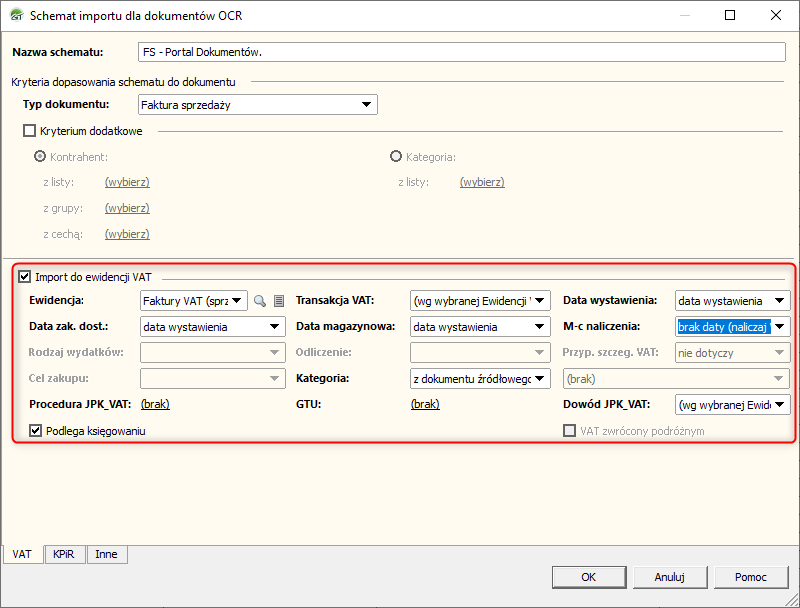The height and width of the screenshot is (608, 800).
Task: Switch to the KPiR tab
Action: point(64,554)
